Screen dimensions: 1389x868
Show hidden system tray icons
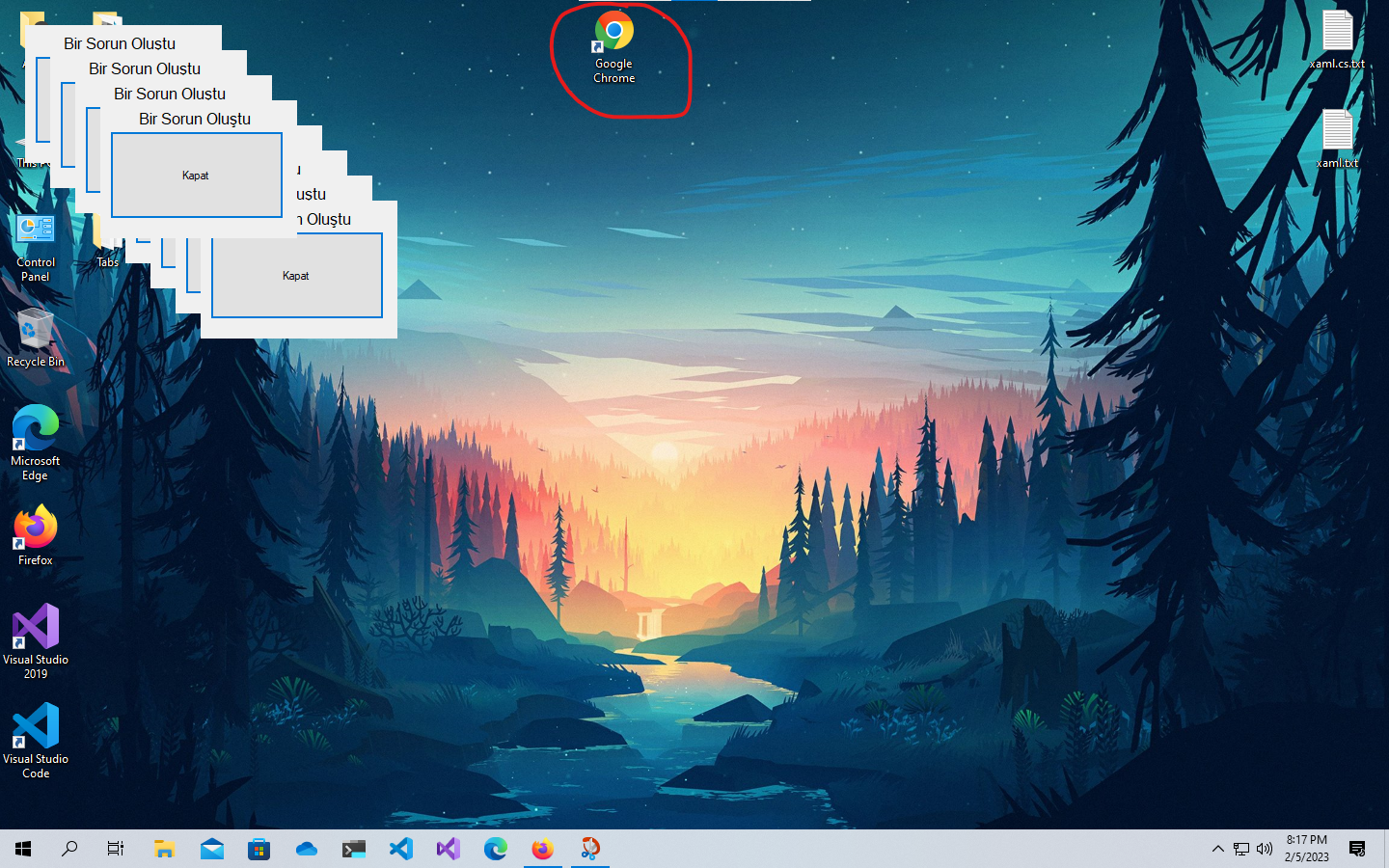point(1217,849)
